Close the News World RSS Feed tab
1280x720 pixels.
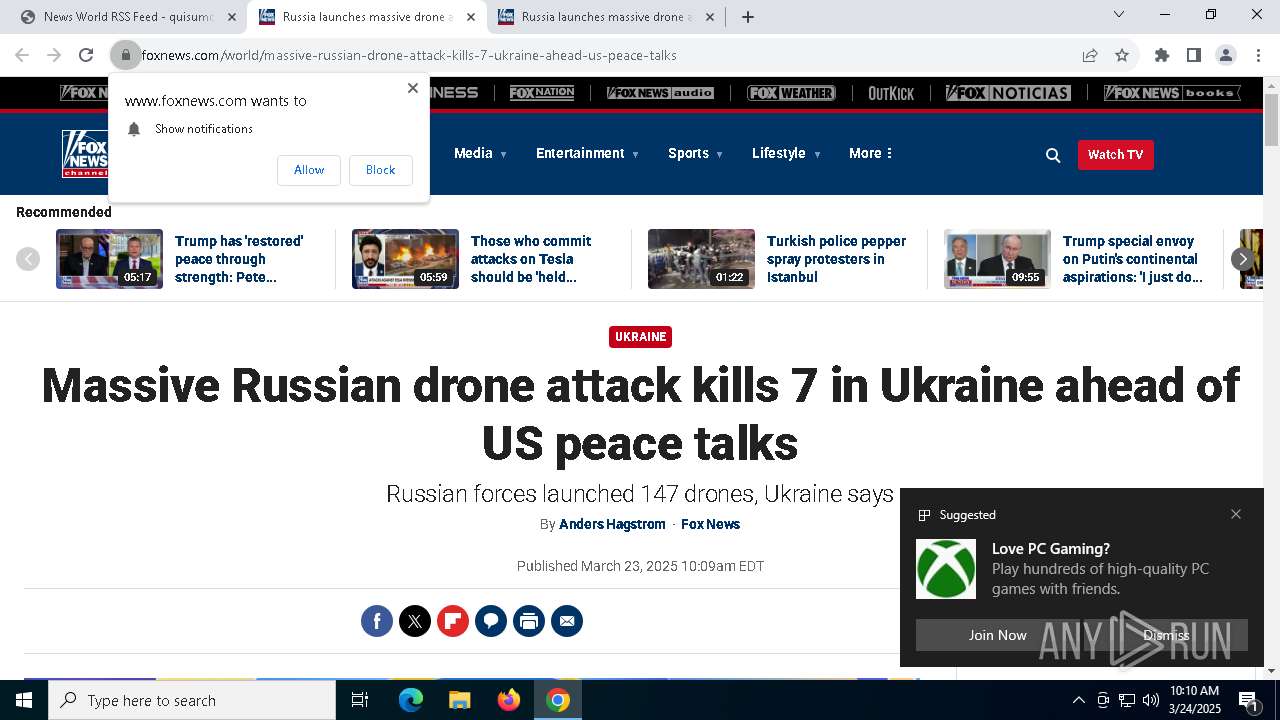point(232,17)
